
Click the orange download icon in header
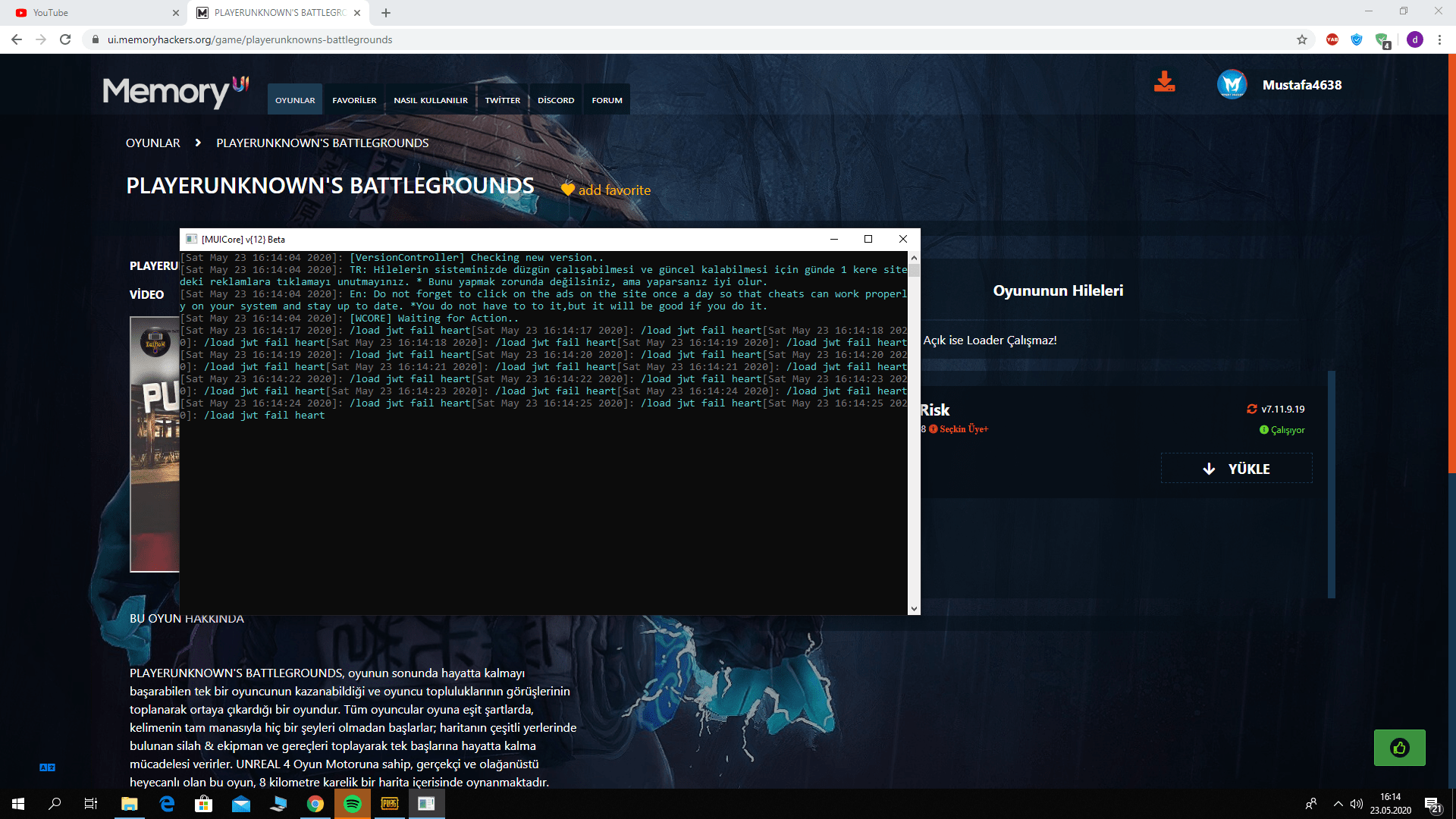[x=1165, y=82]
